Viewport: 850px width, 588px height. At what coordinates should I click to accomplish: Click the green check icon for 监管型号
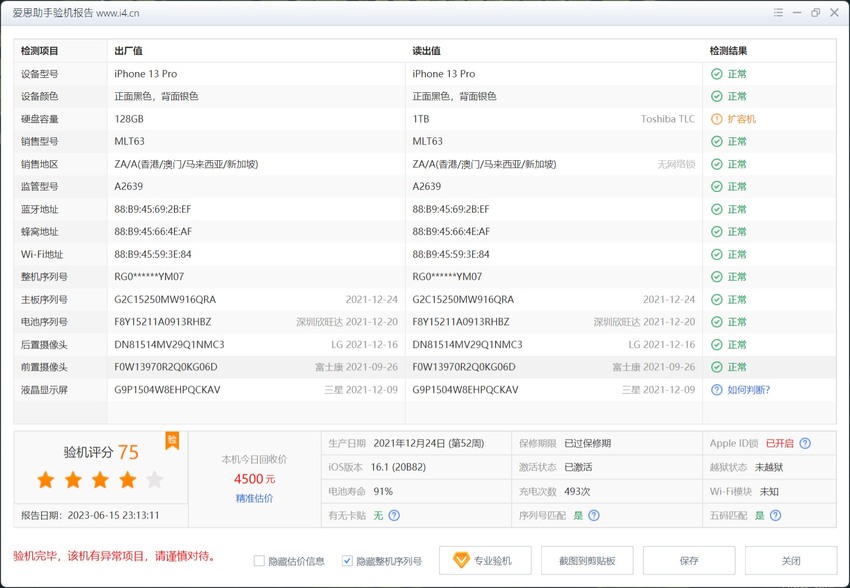[x=717, y=186]
